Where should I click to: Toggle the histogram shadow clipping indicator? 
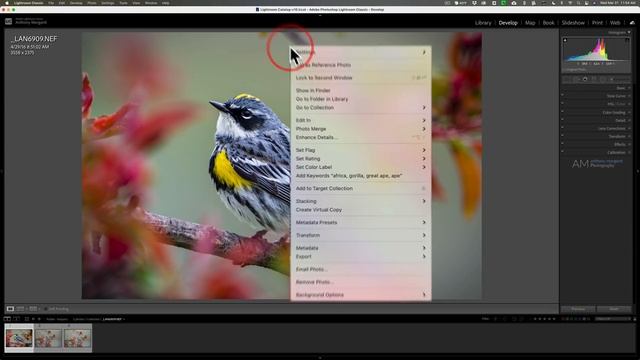pyautogui.click(x=565, y=40)
